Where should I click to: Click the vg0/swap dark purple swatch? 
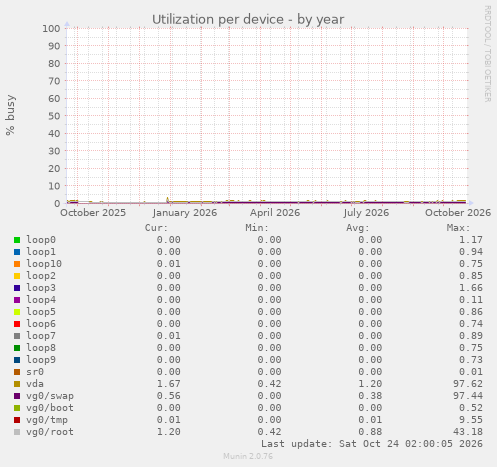[x=17, y=396]
